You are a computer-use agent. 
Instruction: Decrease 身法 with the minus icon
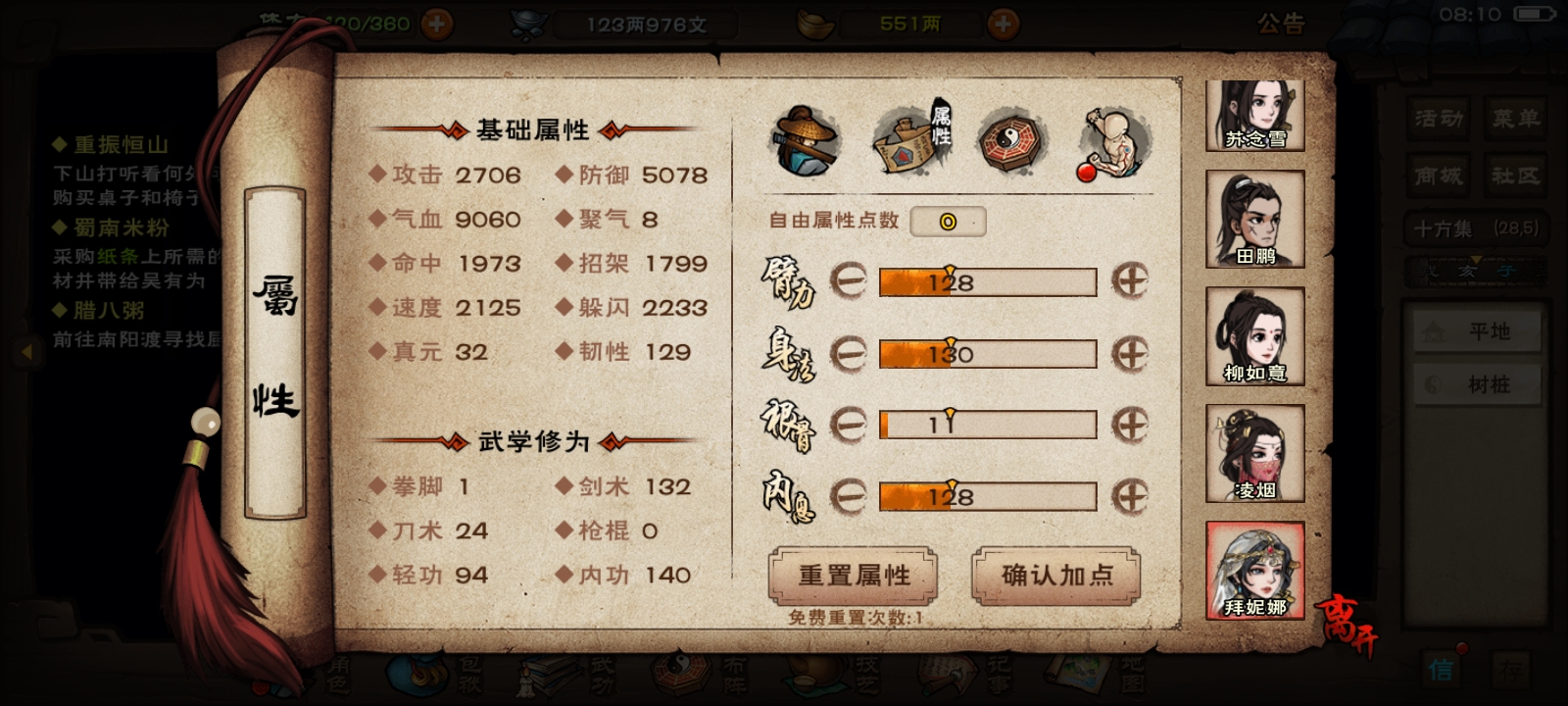click(x=849, y=353)
